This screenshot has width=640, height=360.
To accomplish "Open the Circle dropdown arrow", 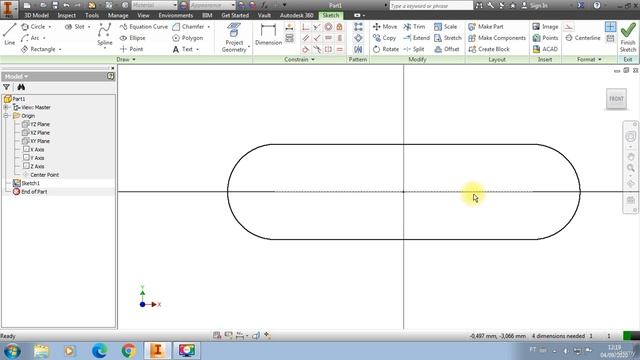I will (50, 27).
